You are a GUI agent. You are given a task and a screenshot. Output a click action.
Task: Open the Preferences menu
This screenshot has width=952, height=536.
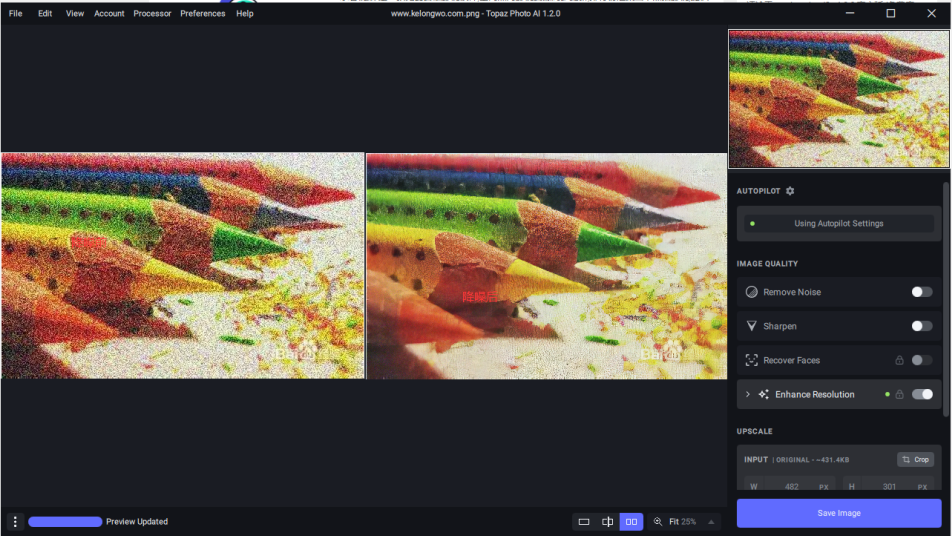click(203, 14)
